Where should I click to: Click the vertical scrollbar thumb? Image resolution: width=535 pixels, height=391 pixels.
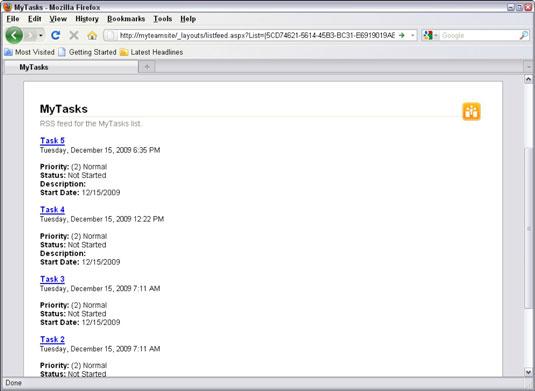[x=528, y=228]
